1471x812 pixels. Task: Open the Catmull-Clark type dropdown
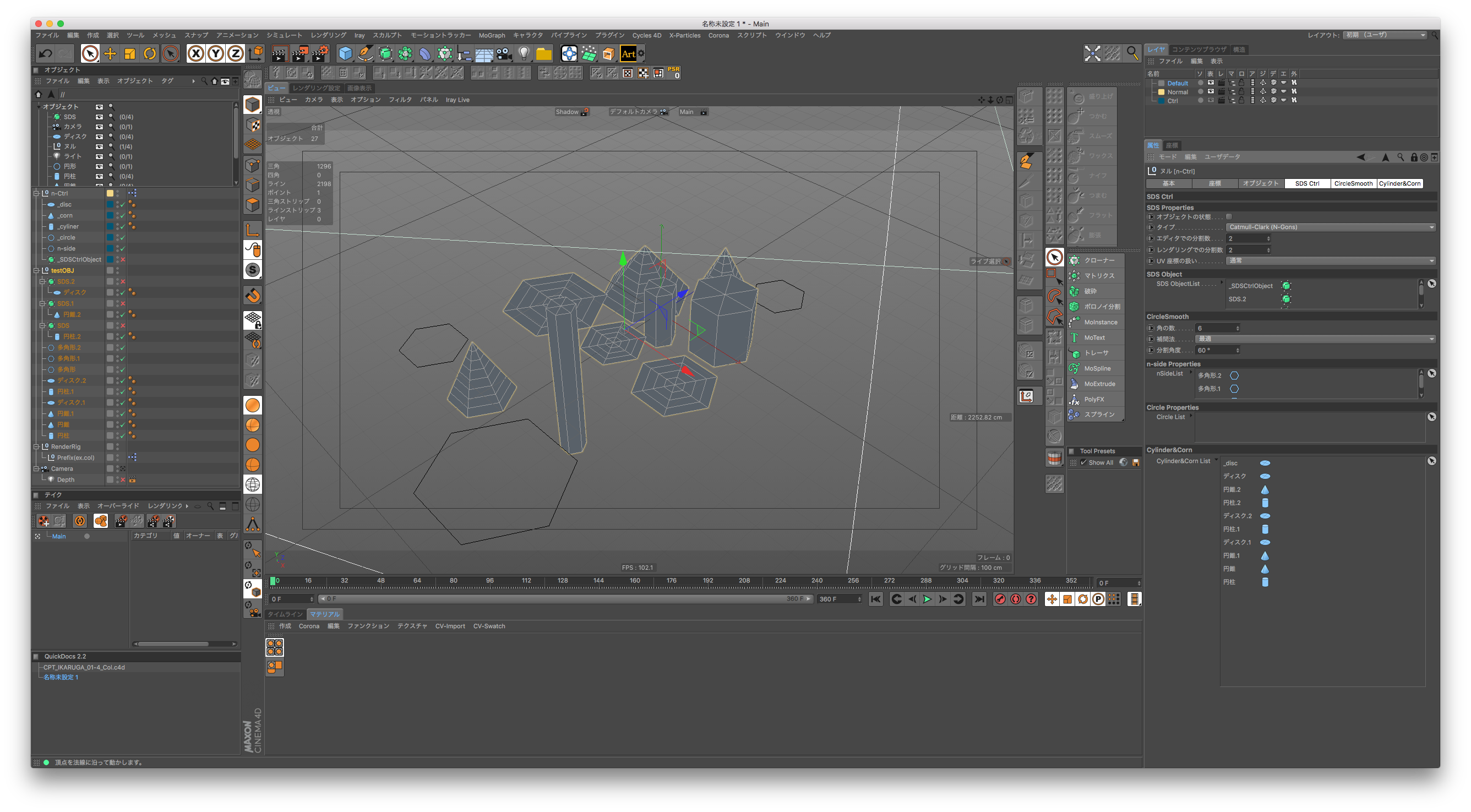[1331, 227]
